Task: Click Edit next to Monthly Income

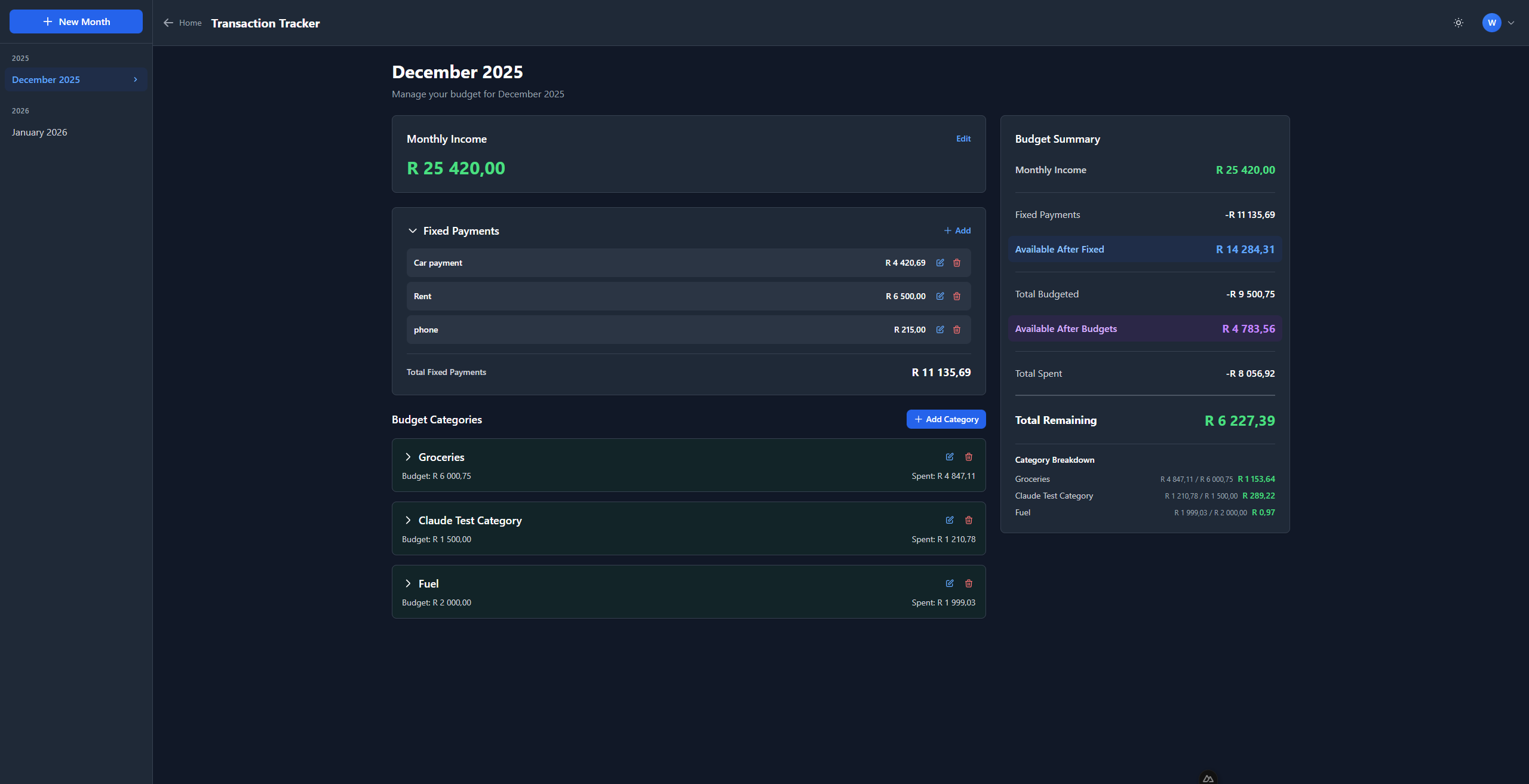Action: 963,139
